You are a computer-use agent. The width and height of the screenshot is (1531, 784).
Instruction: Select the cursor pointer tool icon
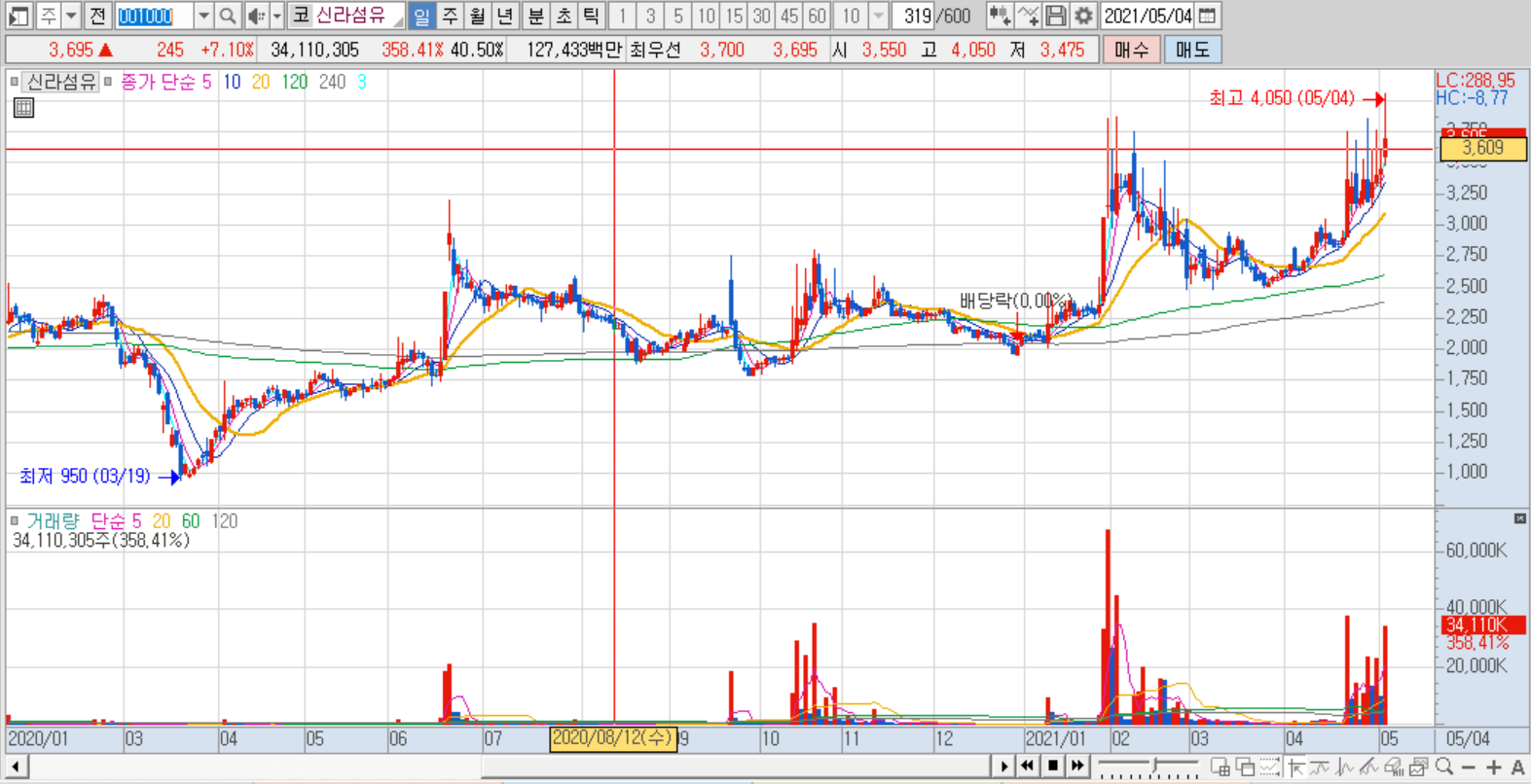1296,766
